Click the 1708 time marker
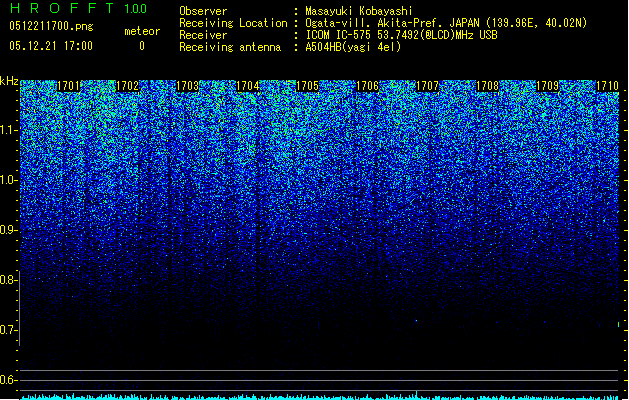 (x=487, y=86)
